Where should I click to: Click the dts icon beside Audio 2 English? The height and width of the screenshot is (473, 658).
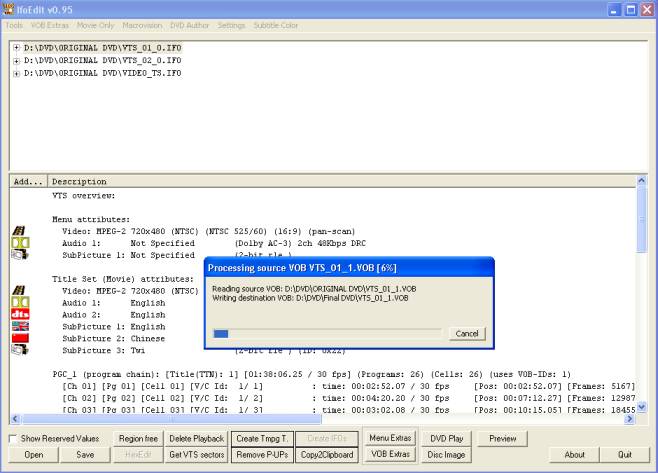(20, 314)
